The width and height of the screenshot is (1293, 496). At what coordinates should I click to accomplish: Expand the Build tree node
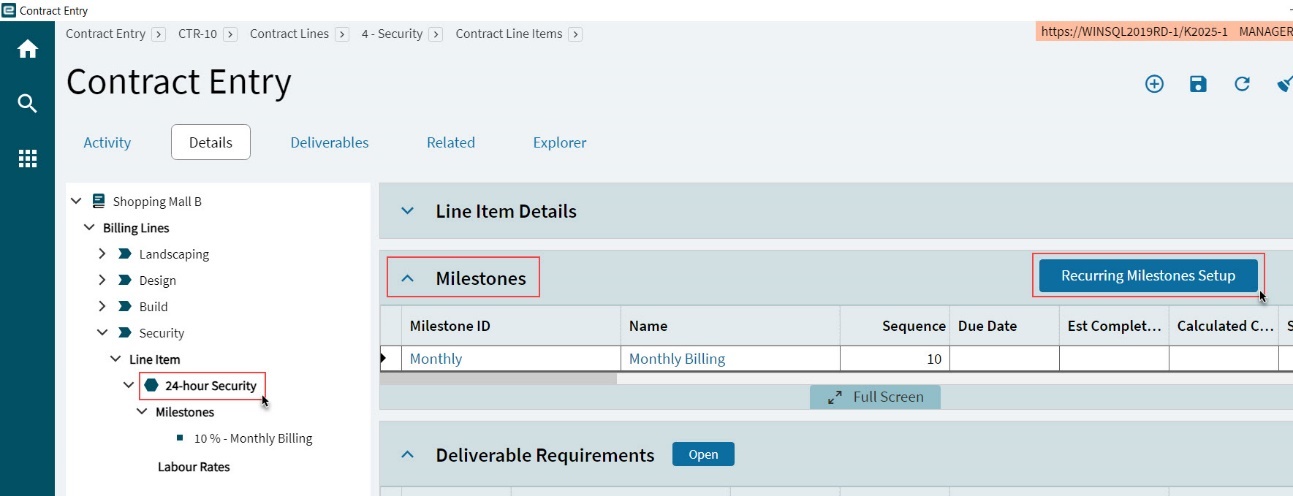(102, 307)
